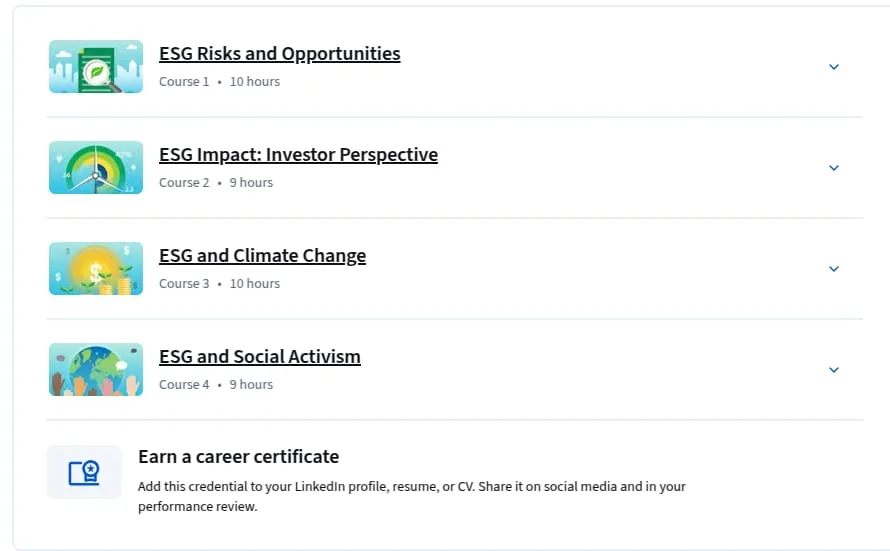Click the Course 2 9 hours label
Image resolution: width=890 pixels, height=551 pixels.
tap(216, 183)
